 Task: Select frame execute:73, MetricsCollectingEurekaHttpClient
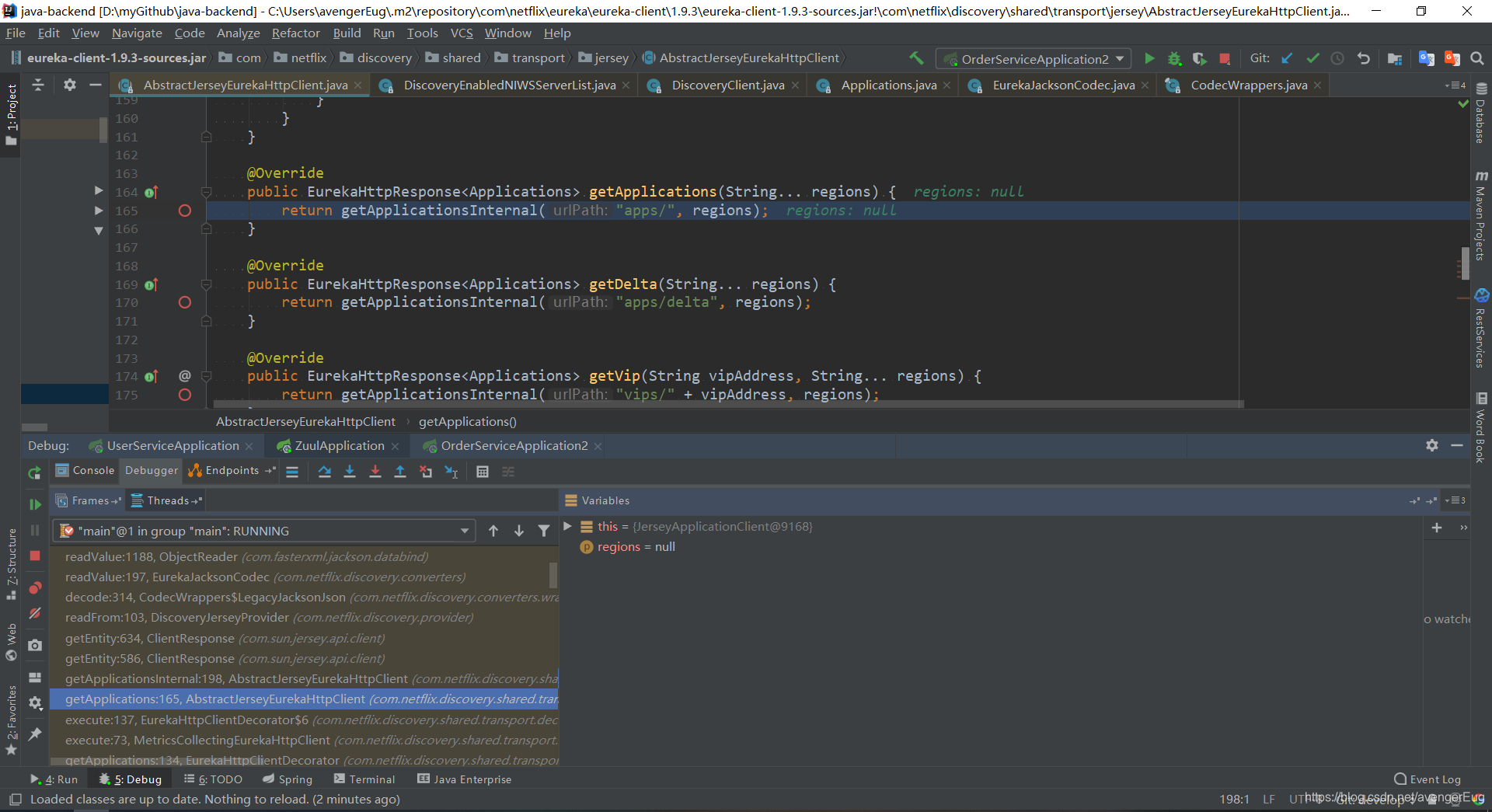(304, 740)
